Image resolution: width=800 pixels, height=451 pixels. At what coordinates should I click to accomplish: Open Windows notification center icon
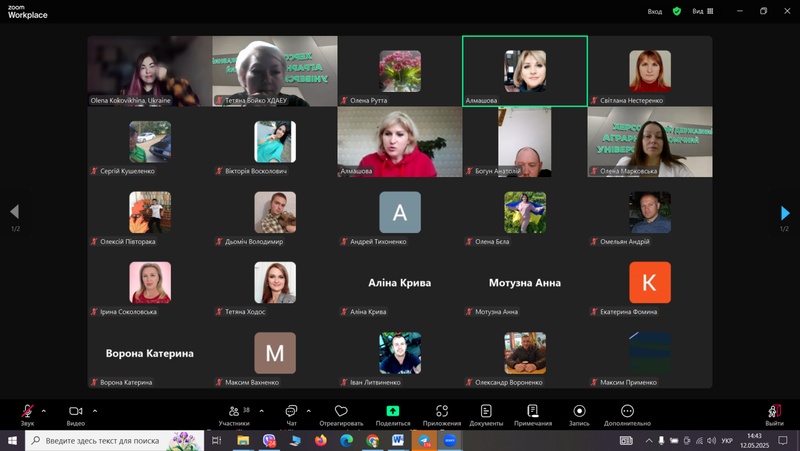click(x=783, y=440)
